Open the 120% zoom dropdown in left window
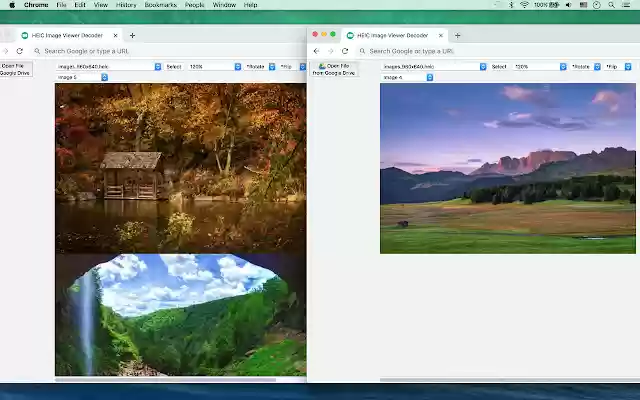This screenshot has height=400, width=640. click(x=214, y=67)
